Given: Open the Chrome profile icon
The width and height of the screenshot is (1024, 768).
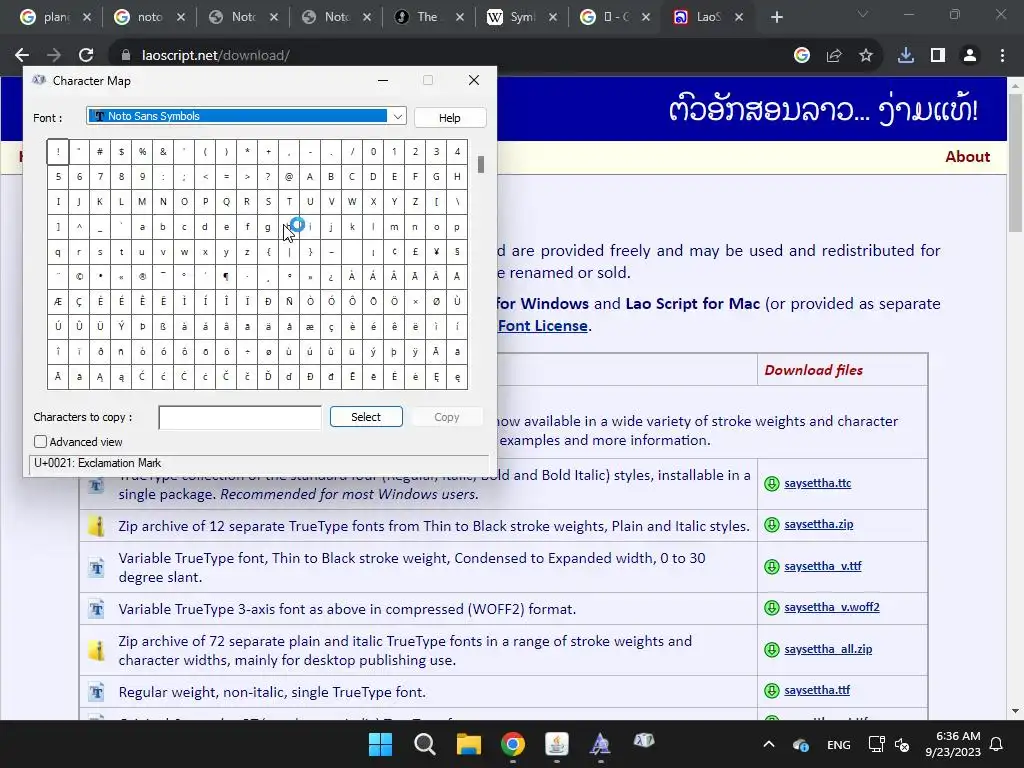Looking at the screenshot, I should point(970,56).
